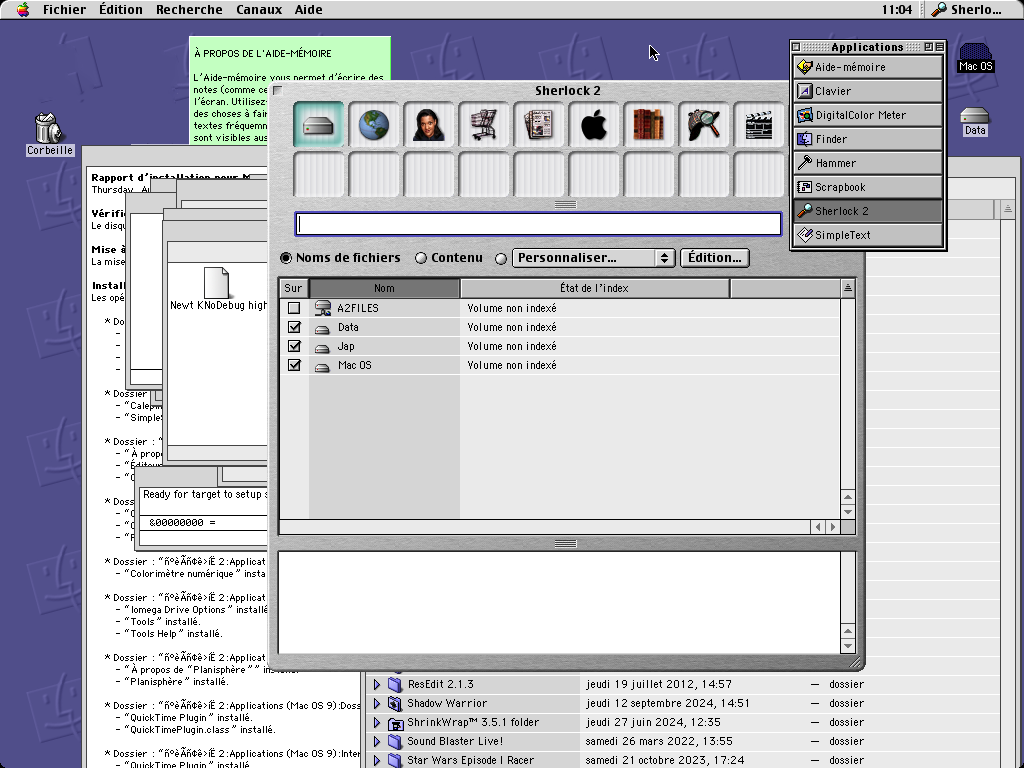The image size is (1024, 768).
Task: Click the A2FILES network volume icon
Action: 323,308
